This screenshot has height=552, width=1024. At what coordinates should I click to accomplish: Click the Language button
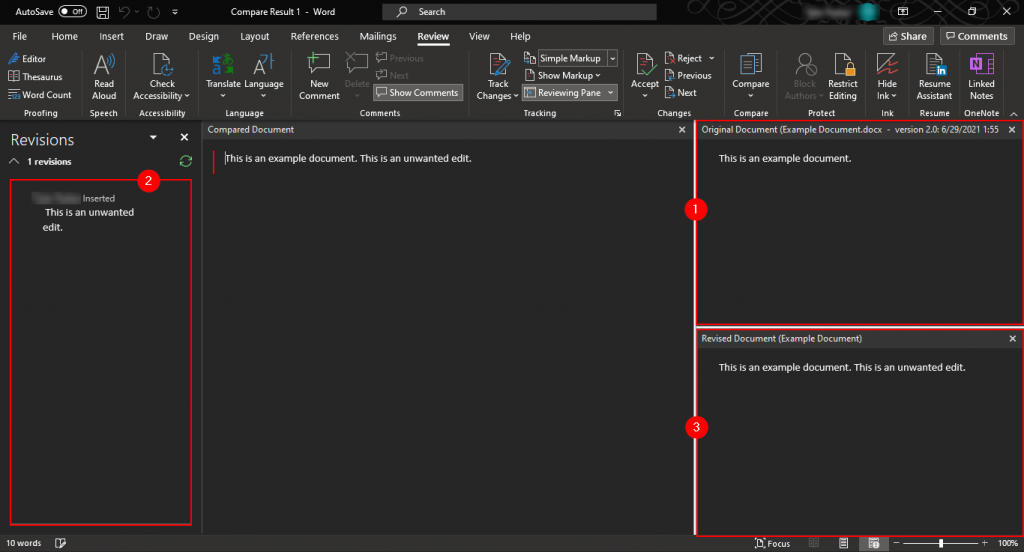click(x=264, y=77)
